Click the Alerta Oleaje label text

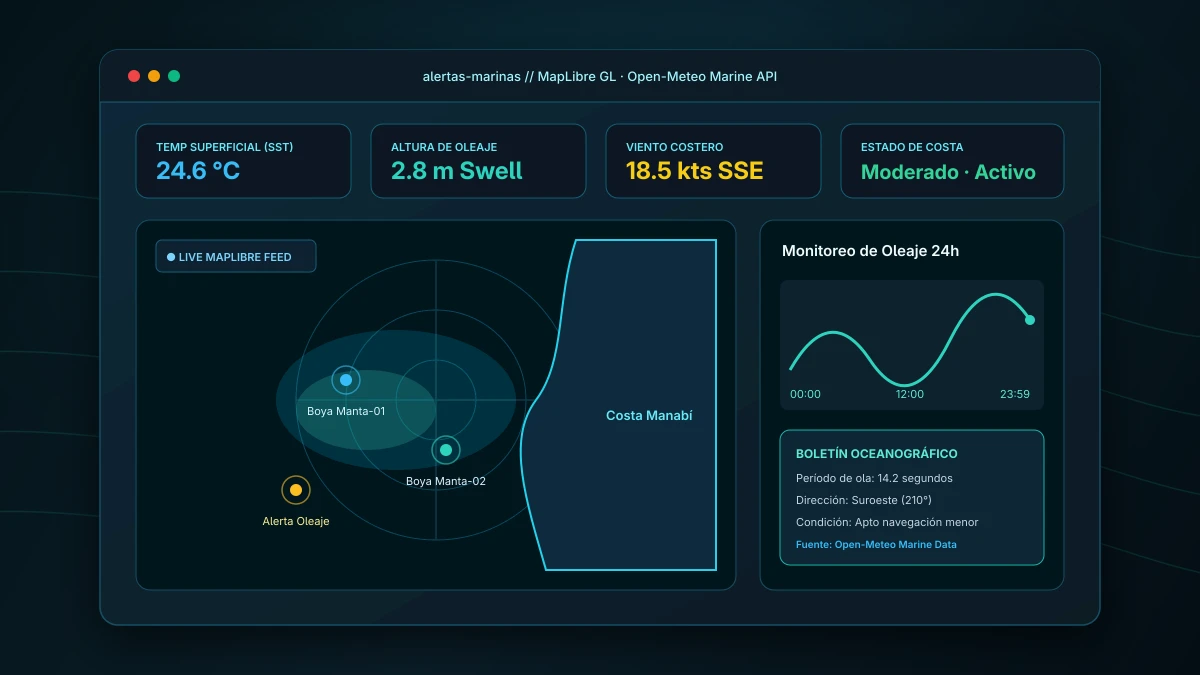(x=296, y=521)
